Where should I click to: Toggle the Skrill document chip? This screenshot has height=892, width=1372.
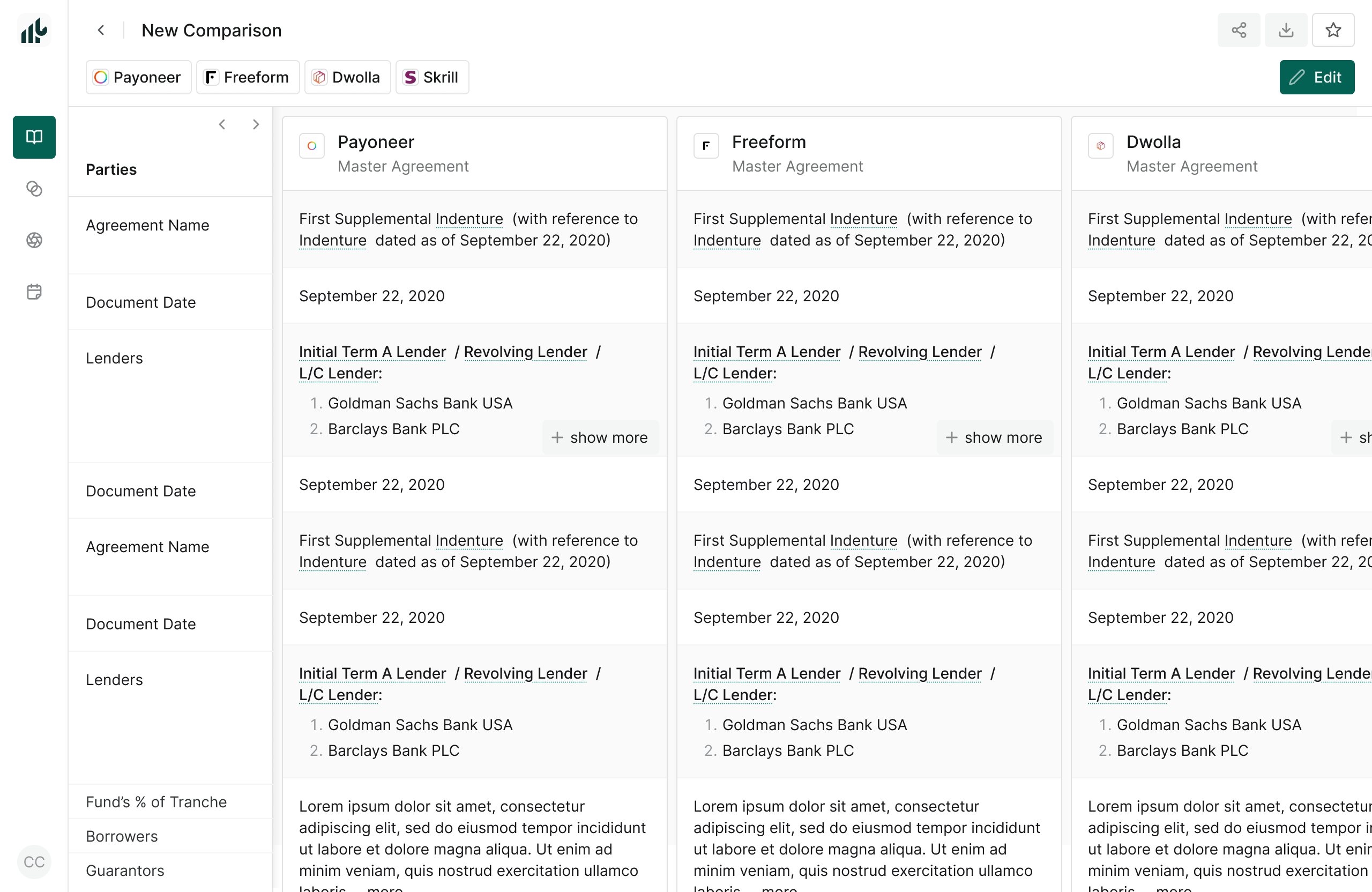[x=432, y=77]
